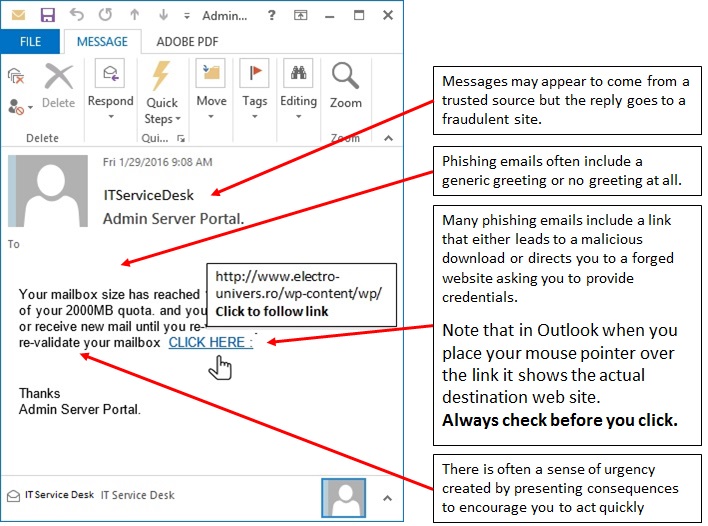Click the Editing binoculars icon
Image resolution: width=708 pixels, height=526 pixels.
[298, 73]
